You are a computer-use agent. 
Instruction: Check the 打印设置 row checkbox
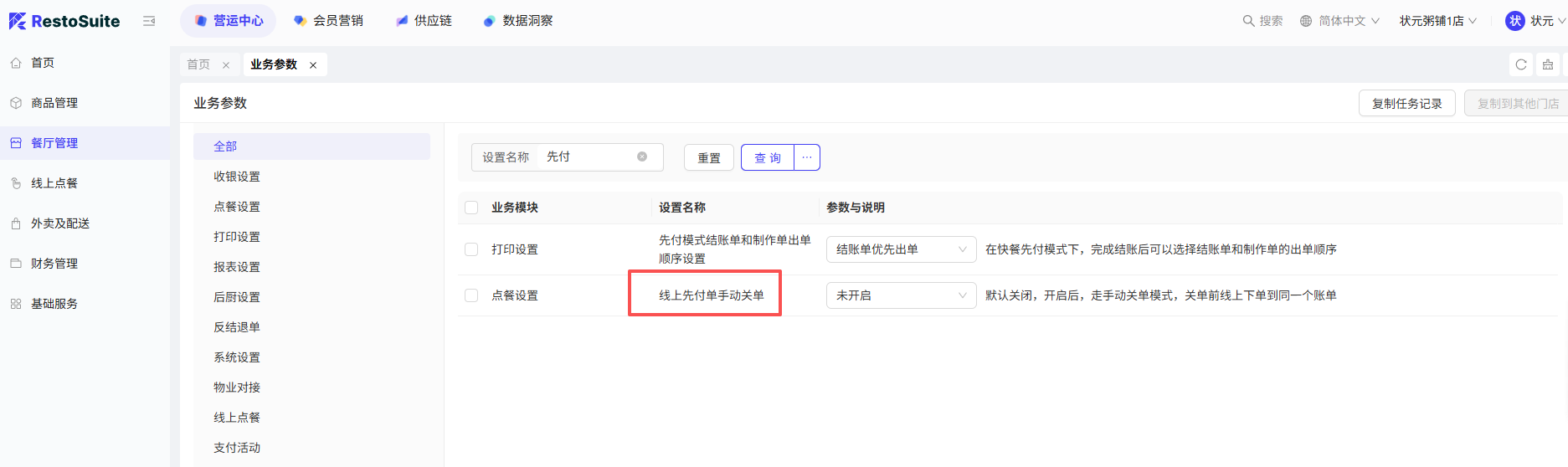tap(471, 249)
